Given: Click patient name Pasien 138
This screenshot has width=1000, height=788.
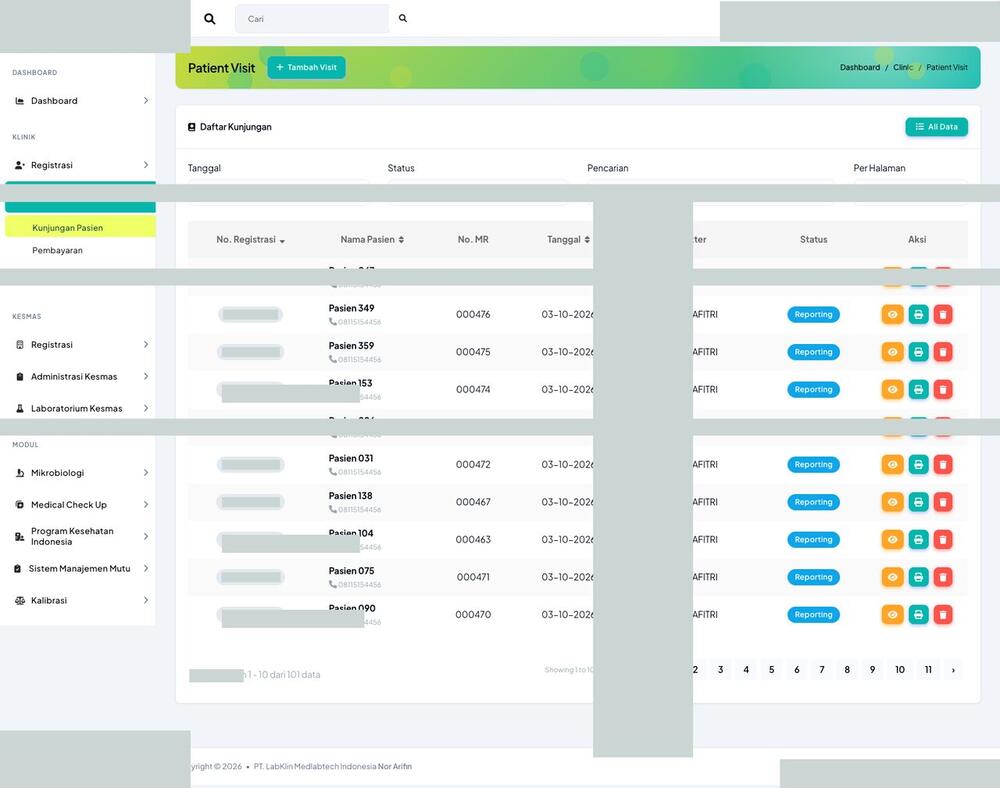Looking at the screenshot, I should coord(350,496).
